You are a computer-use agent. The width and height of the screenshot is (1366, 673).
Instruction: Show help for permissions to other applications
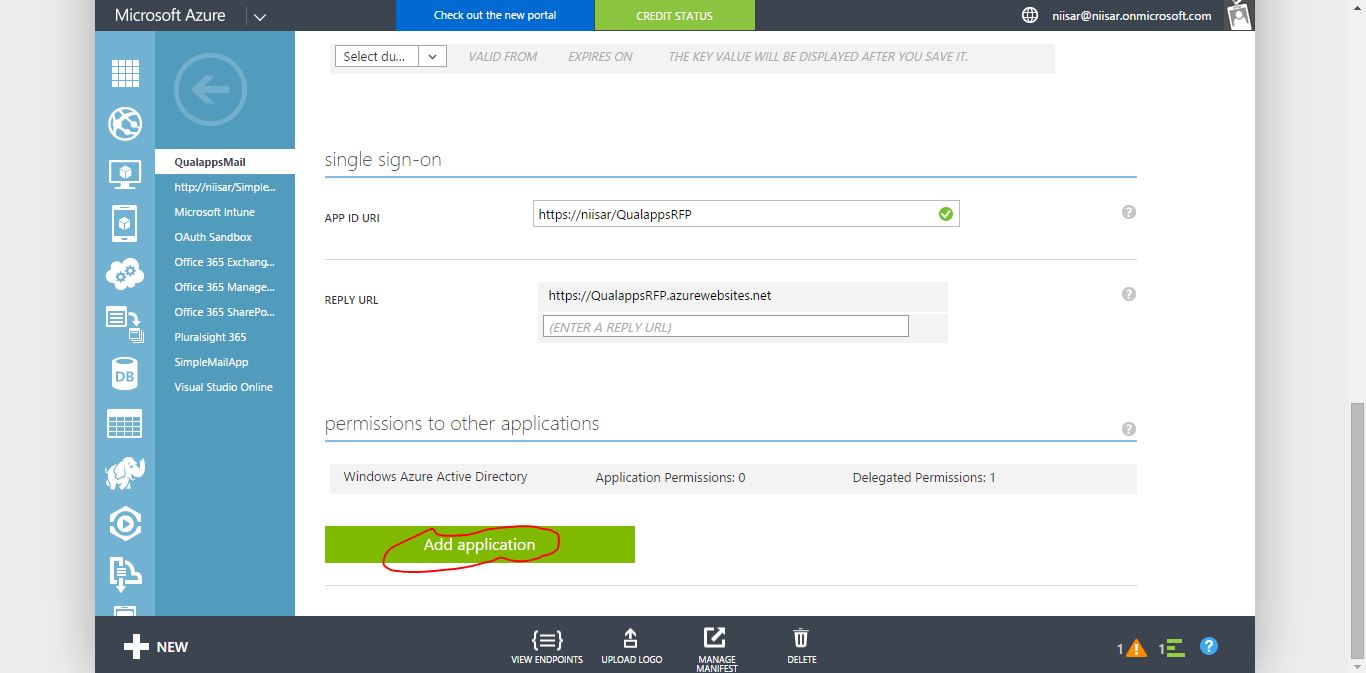(1129, 429)
